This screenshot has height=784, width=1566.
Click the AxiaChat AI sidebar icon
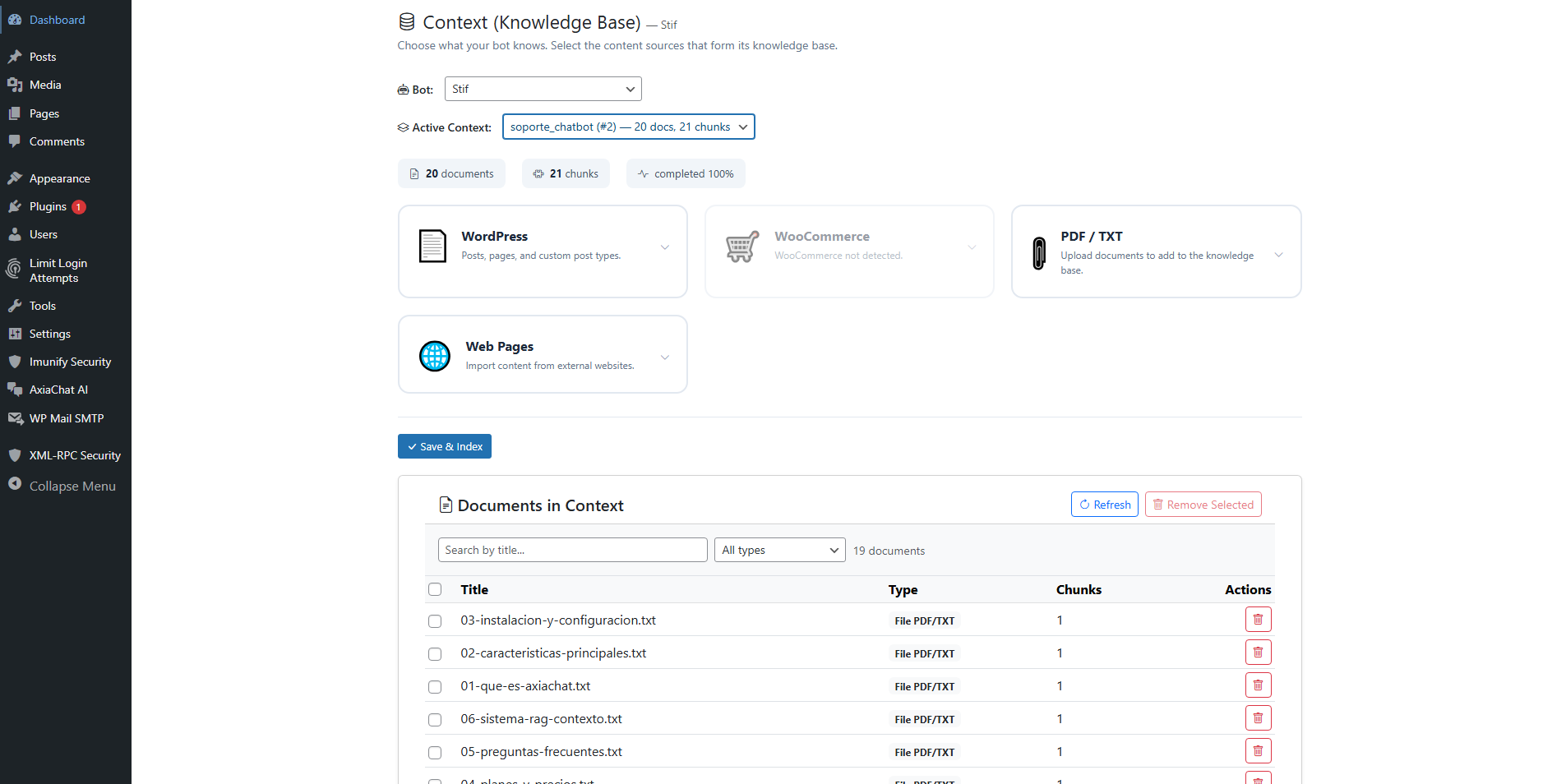coord(15,390)
